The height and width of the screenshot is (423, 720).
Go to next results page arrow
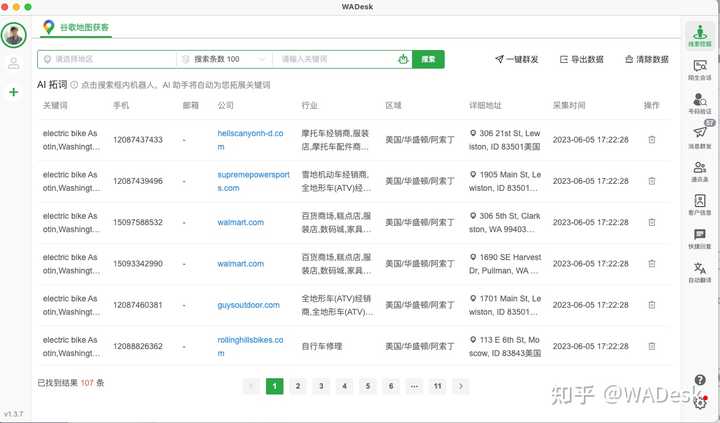click(x=461, y=386)
